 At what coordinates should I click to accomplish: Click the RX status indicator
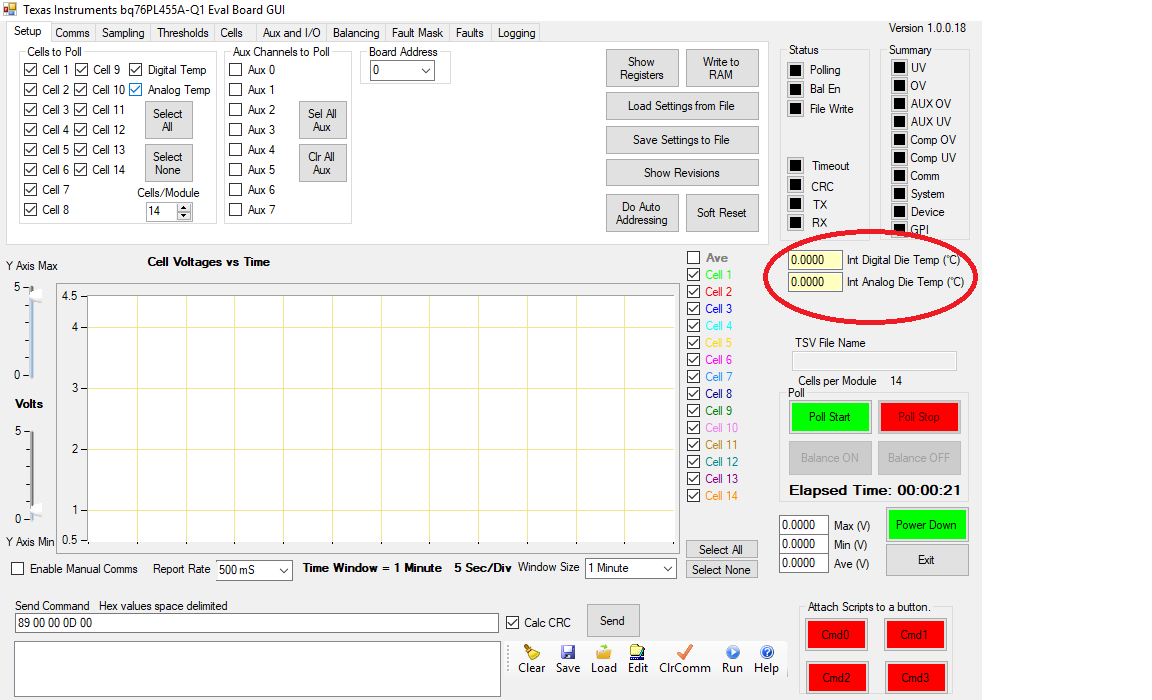[795, 222]
